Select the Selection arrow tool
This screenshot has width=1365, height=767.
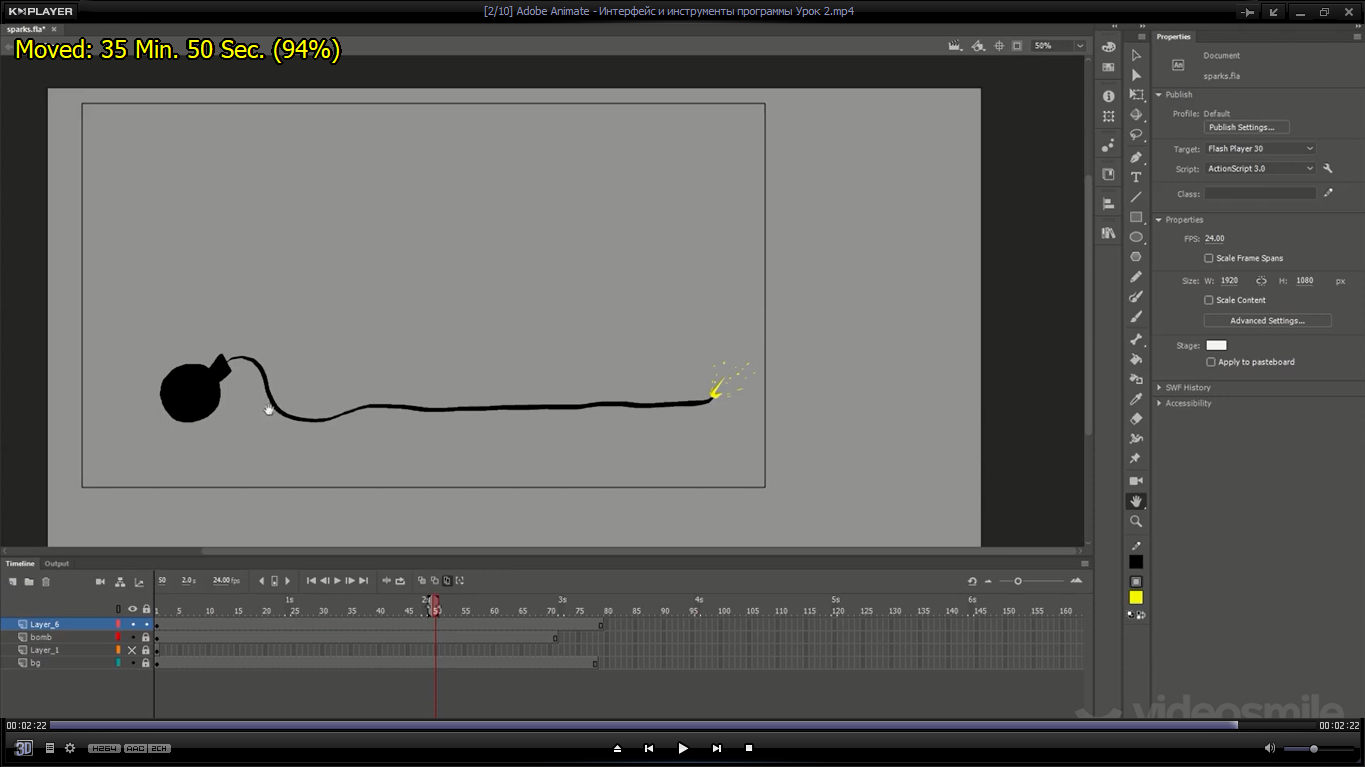click(1136, 55)
